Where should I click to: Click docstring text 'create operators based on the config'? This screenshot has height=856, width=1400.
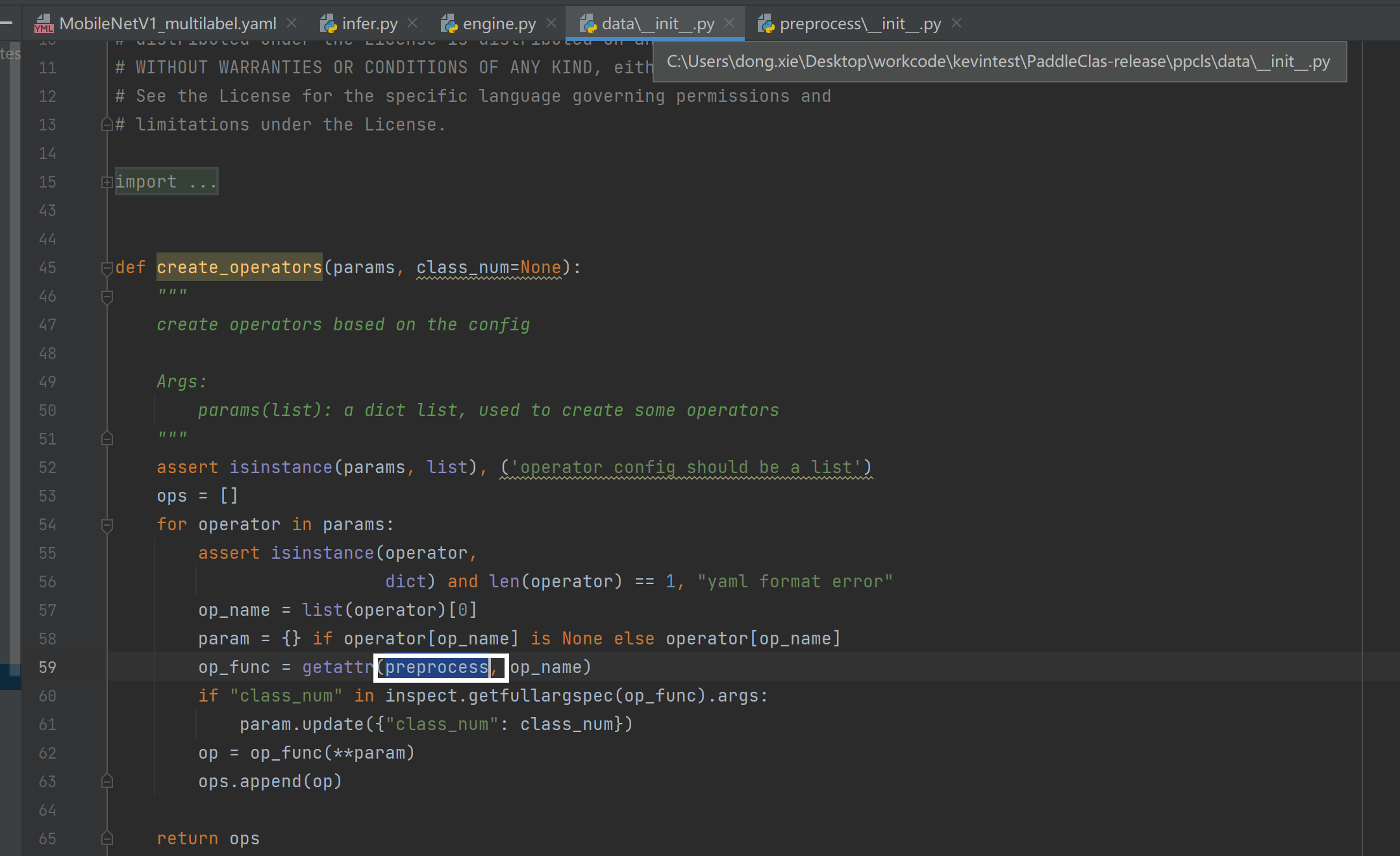pyautogui.click(x=343, y=324)
